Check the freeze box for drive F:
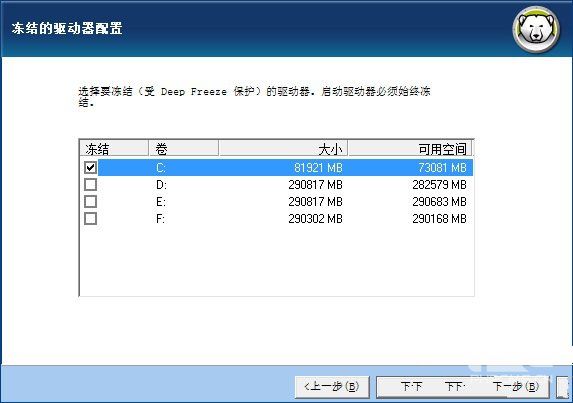This screenshot has height=403, width=573. [90, 218]
